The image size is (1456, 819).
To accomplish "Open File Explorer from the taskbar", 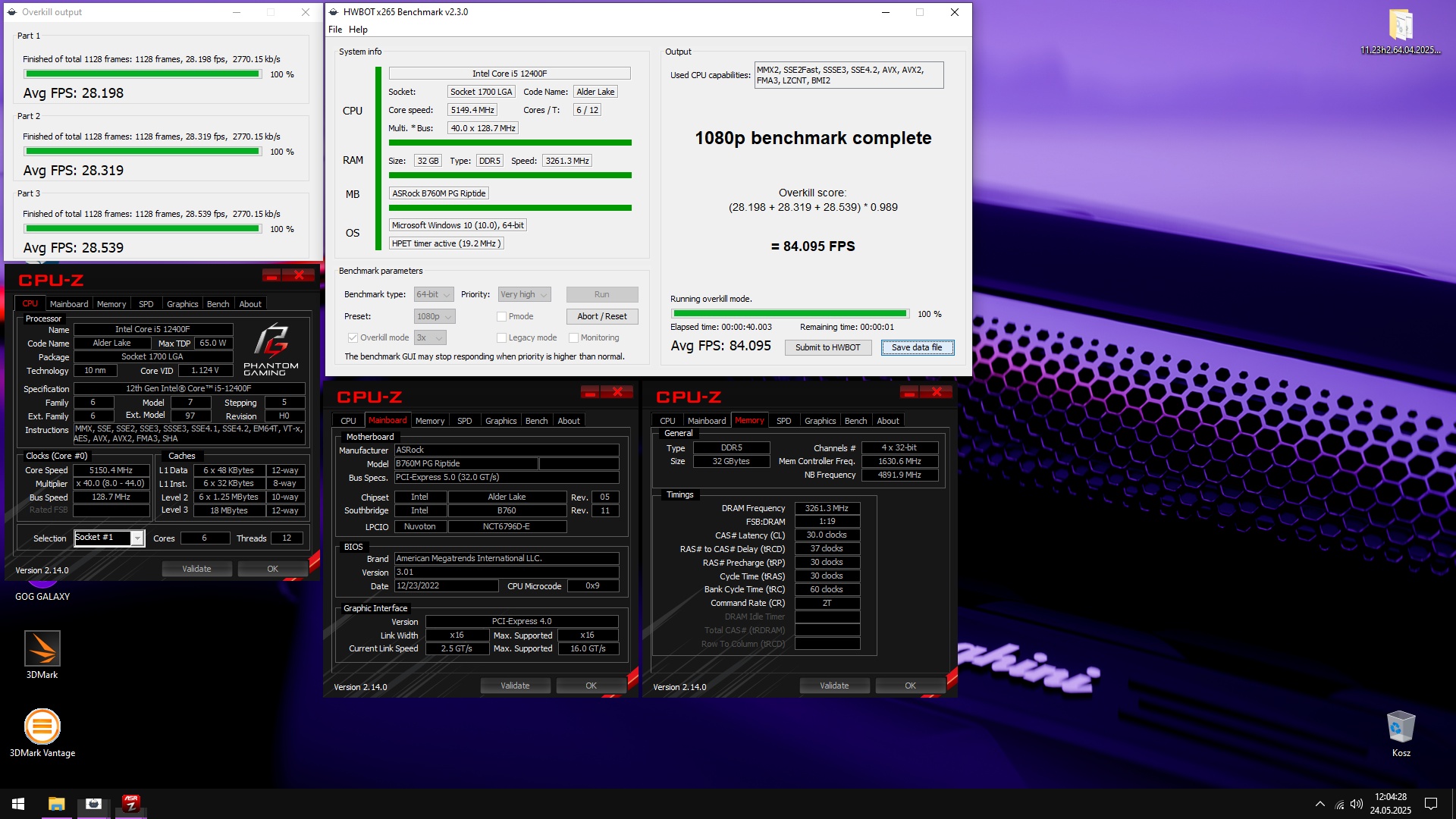I will [56, 804].
